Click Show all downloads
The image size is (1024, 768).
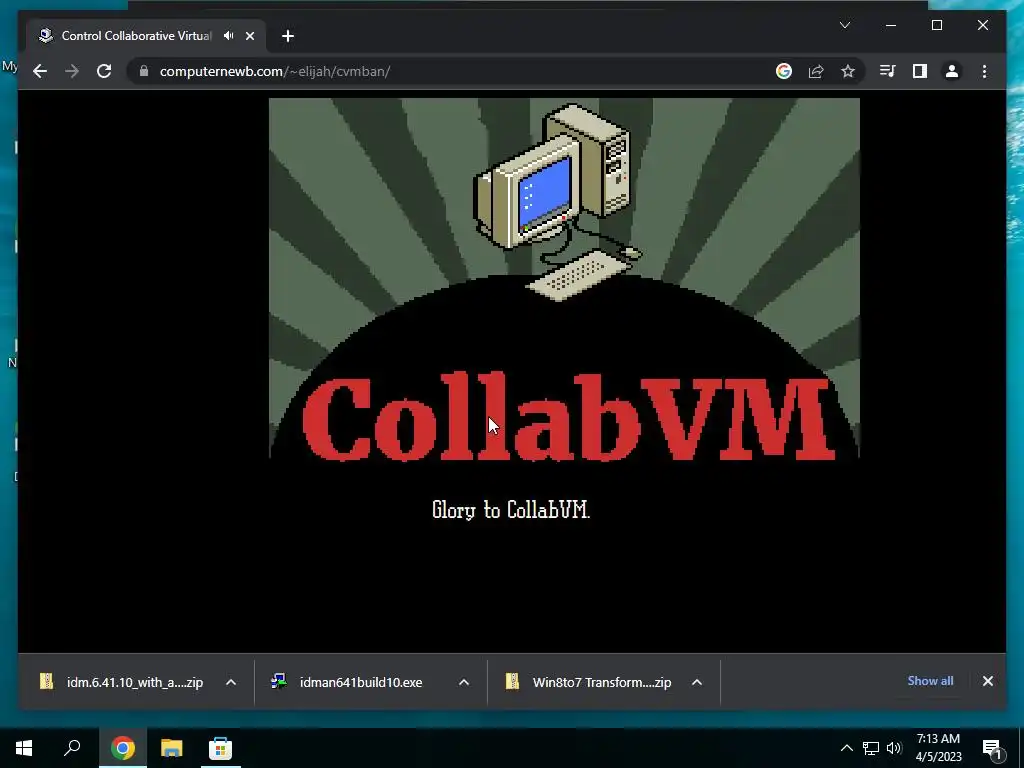pos(930,680)
